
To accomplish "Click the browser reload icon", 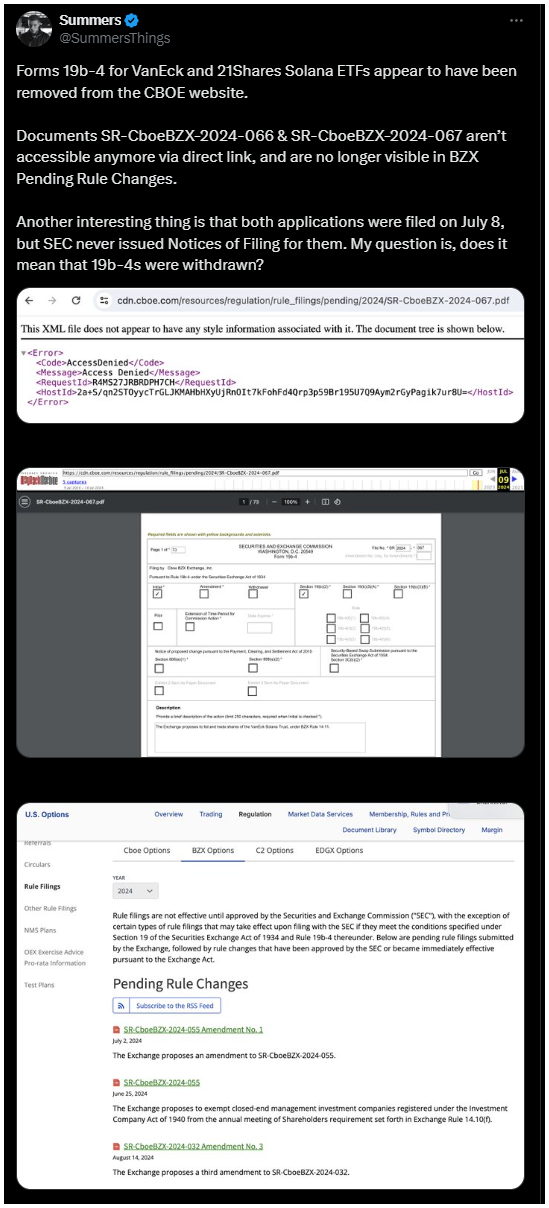I will (76, 300).
